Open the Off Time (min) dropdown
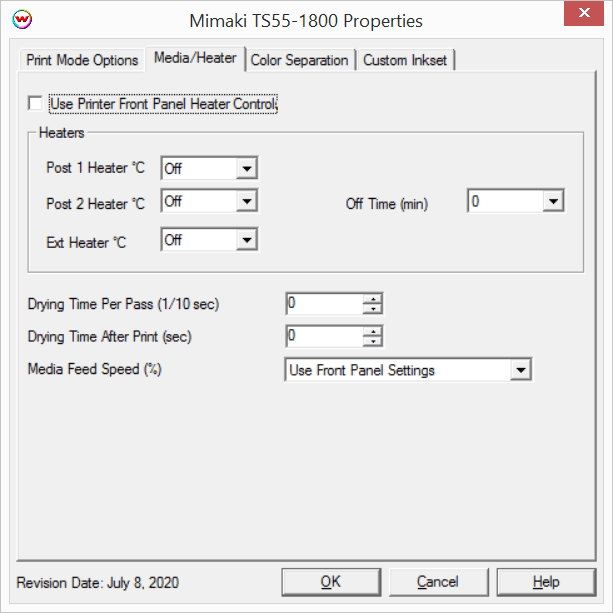613x613 pixels. (x=553, y=202)
